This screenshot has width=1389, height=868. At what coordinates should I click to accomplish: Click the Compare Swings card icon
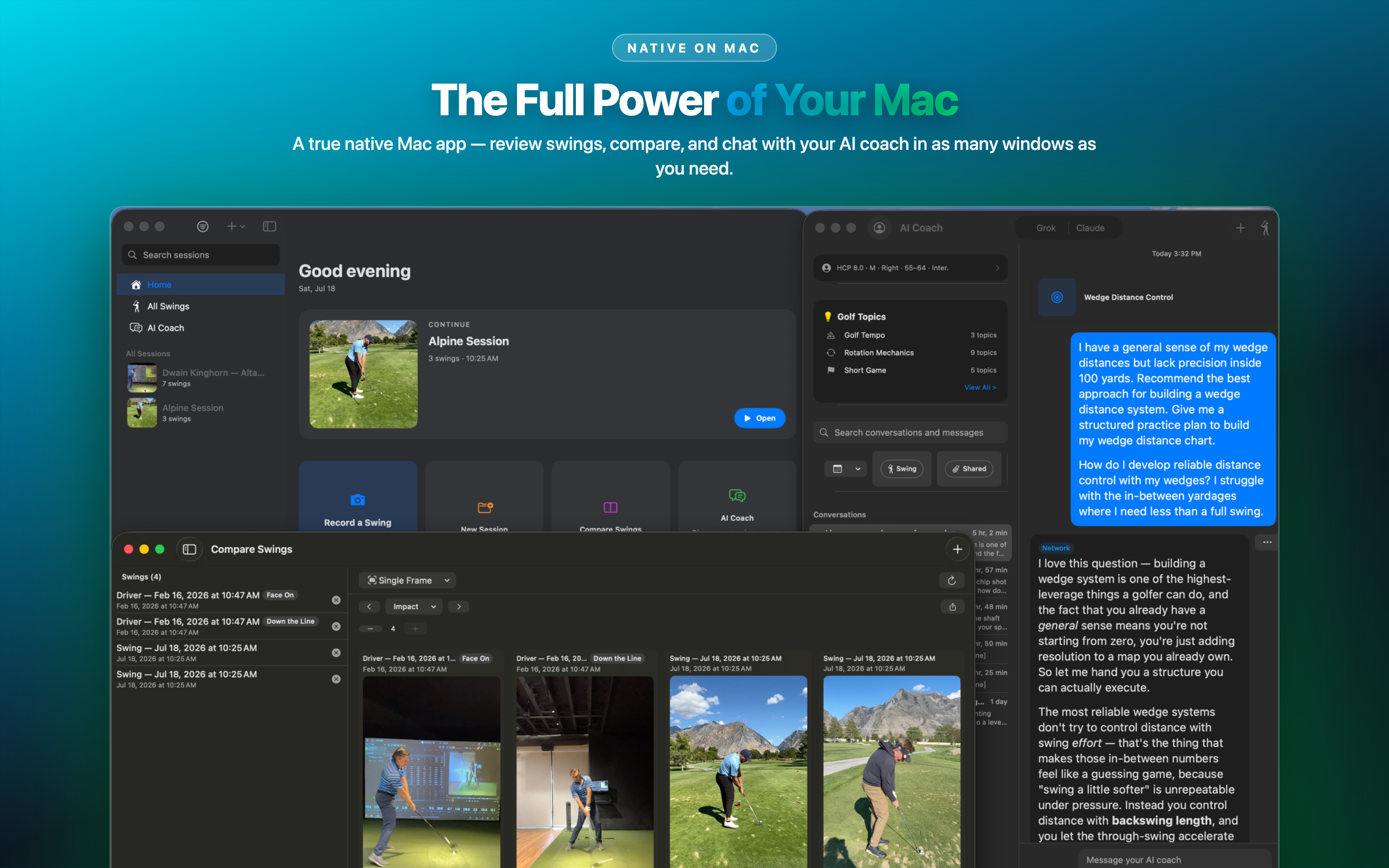tap(610, 507)
